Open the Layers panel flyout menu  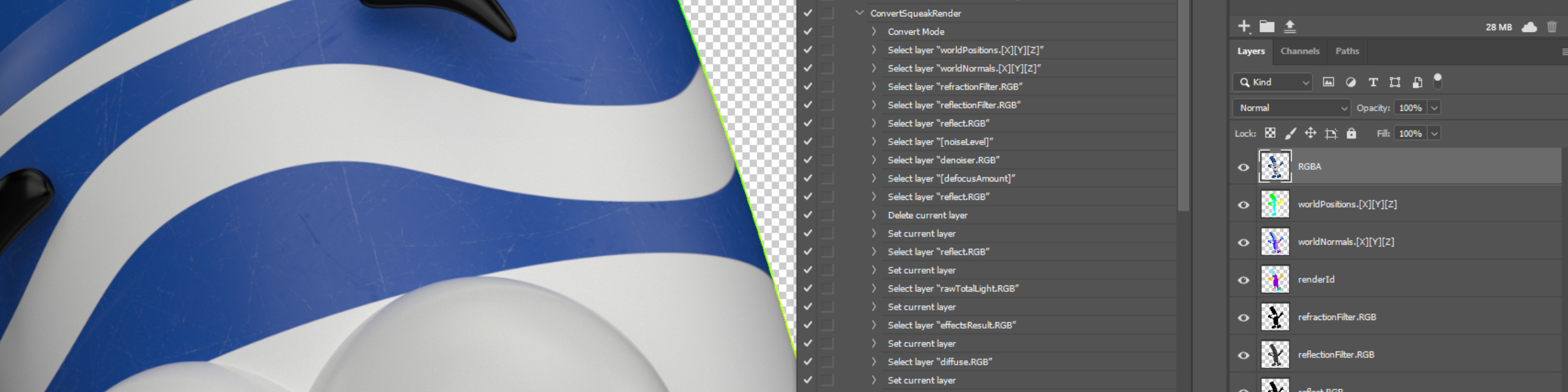click(1564, 52)
